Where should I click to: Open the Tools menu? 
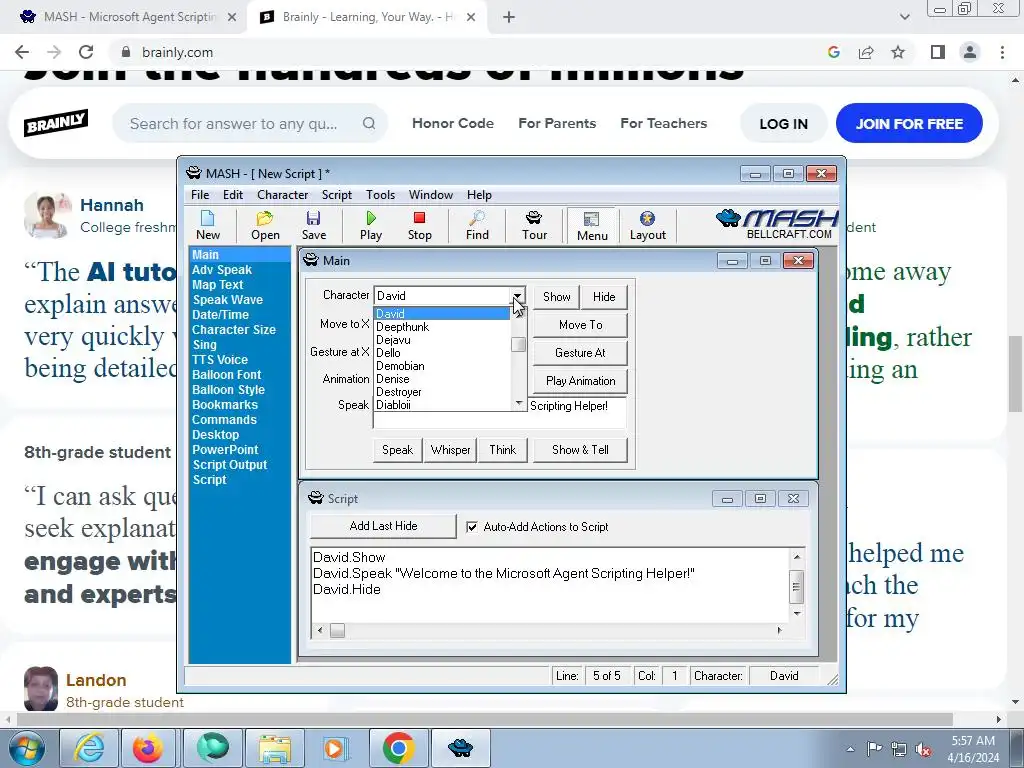(380, 195)
